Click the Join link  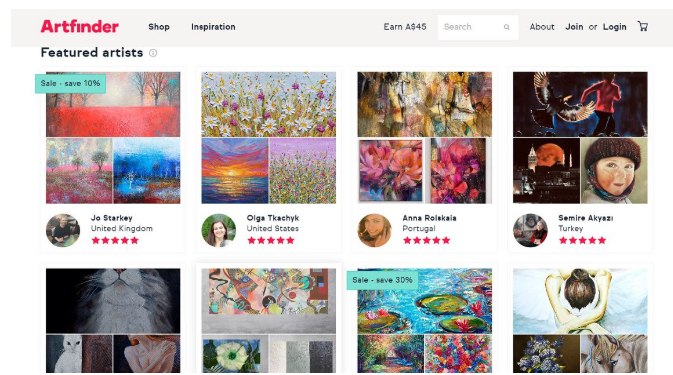pyautogui.click(x=574, y=27)
